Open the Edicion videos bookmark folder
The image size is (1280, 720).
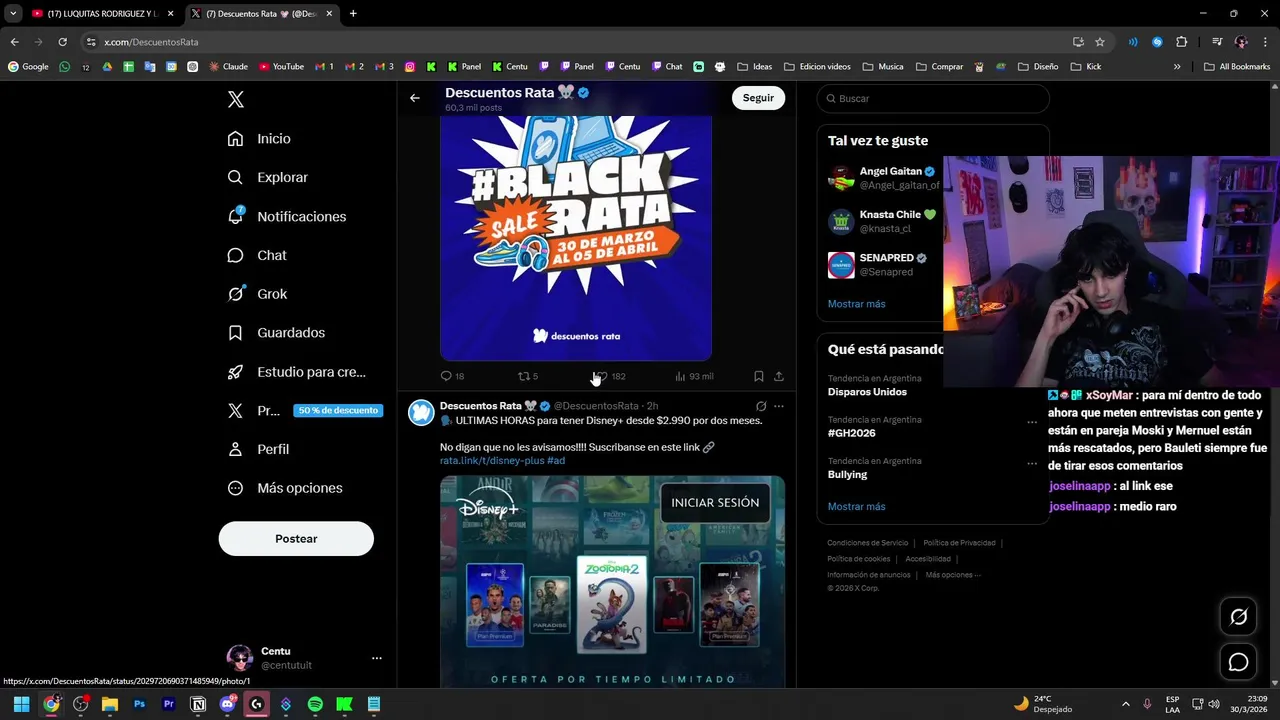(x=817, y=67)
